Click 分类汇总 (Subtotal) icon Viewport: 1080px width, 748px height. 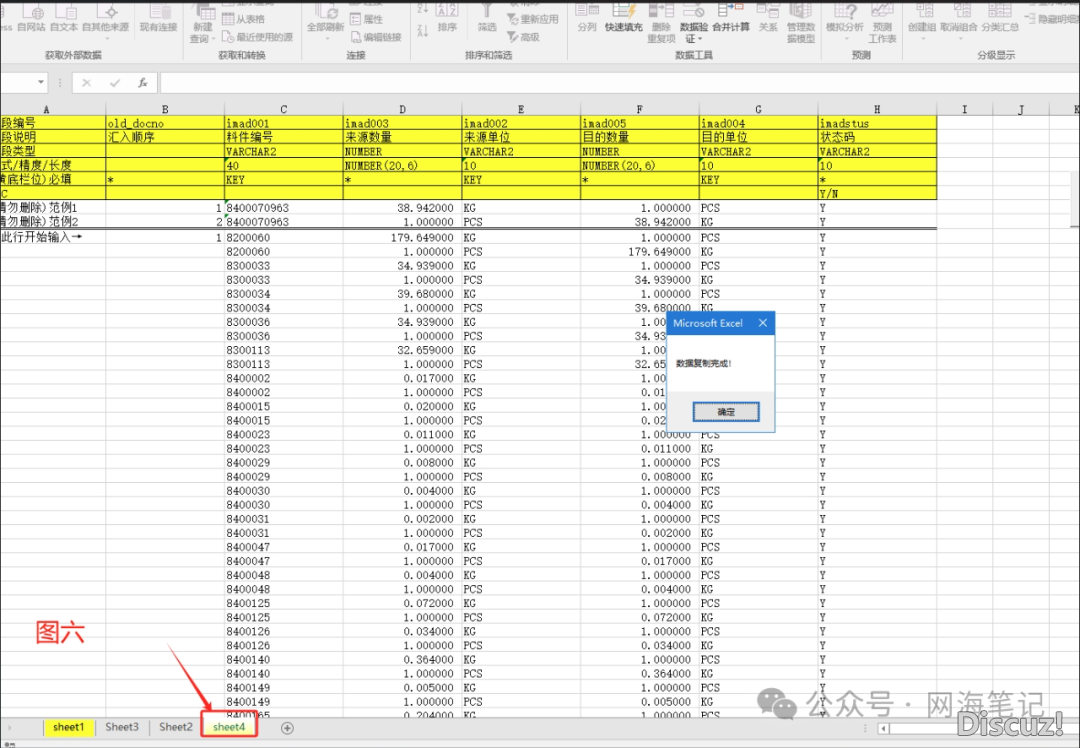point(1000,19)
